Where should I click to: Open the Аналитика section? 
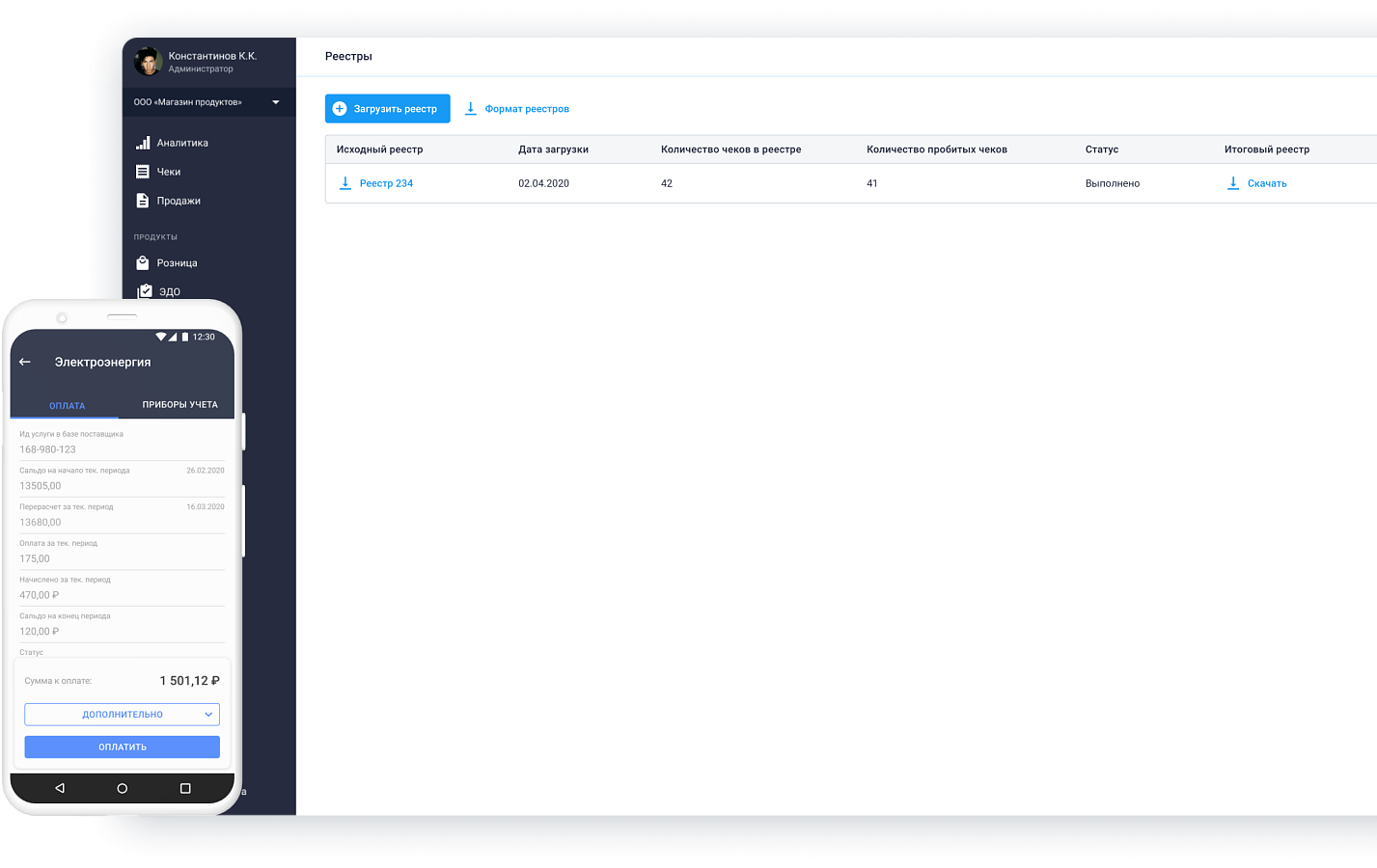(x=182, y=143)
